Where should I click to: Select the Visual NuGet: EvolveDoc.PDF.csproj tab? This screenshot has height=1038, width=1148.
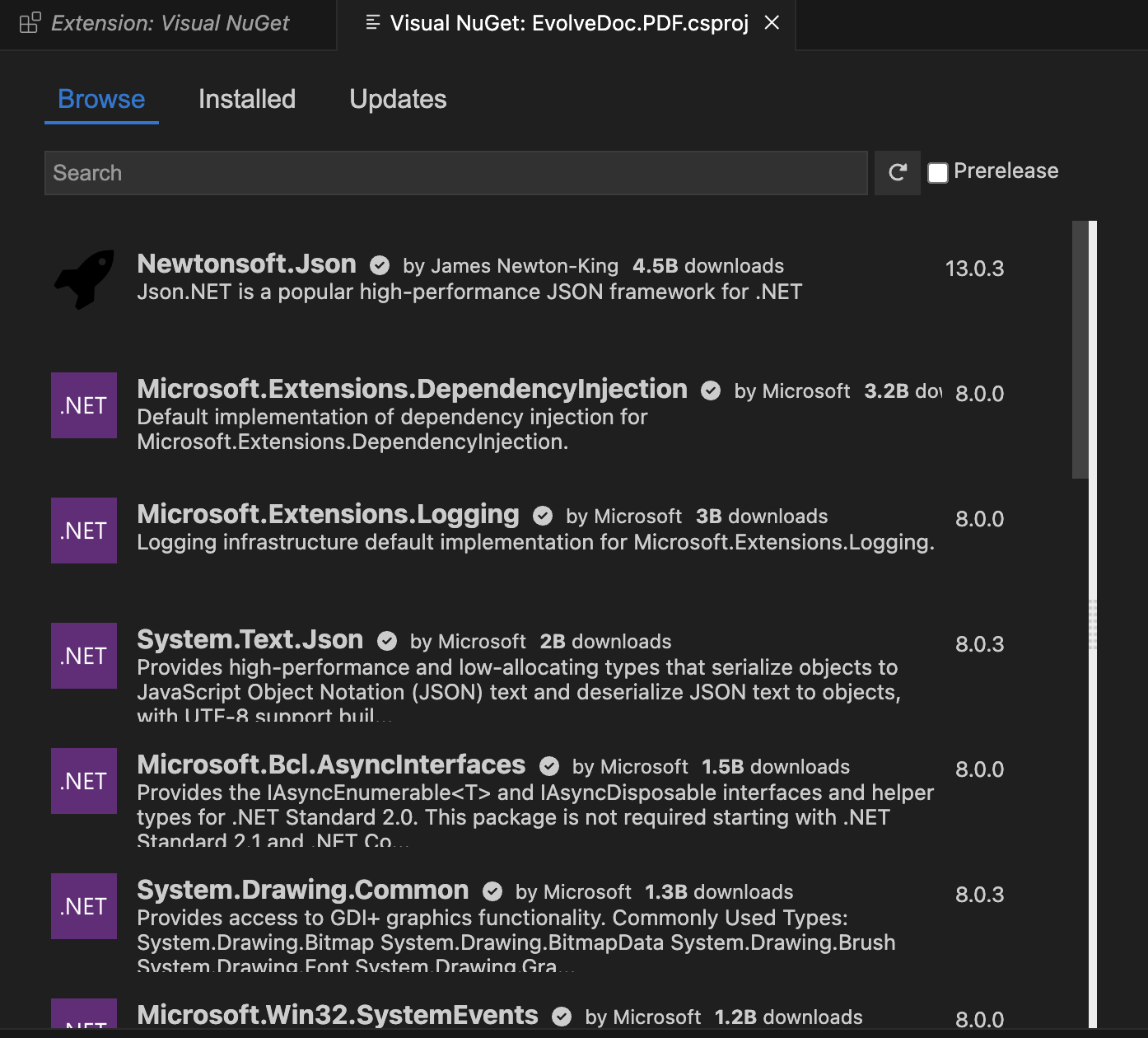click(568, 23)
